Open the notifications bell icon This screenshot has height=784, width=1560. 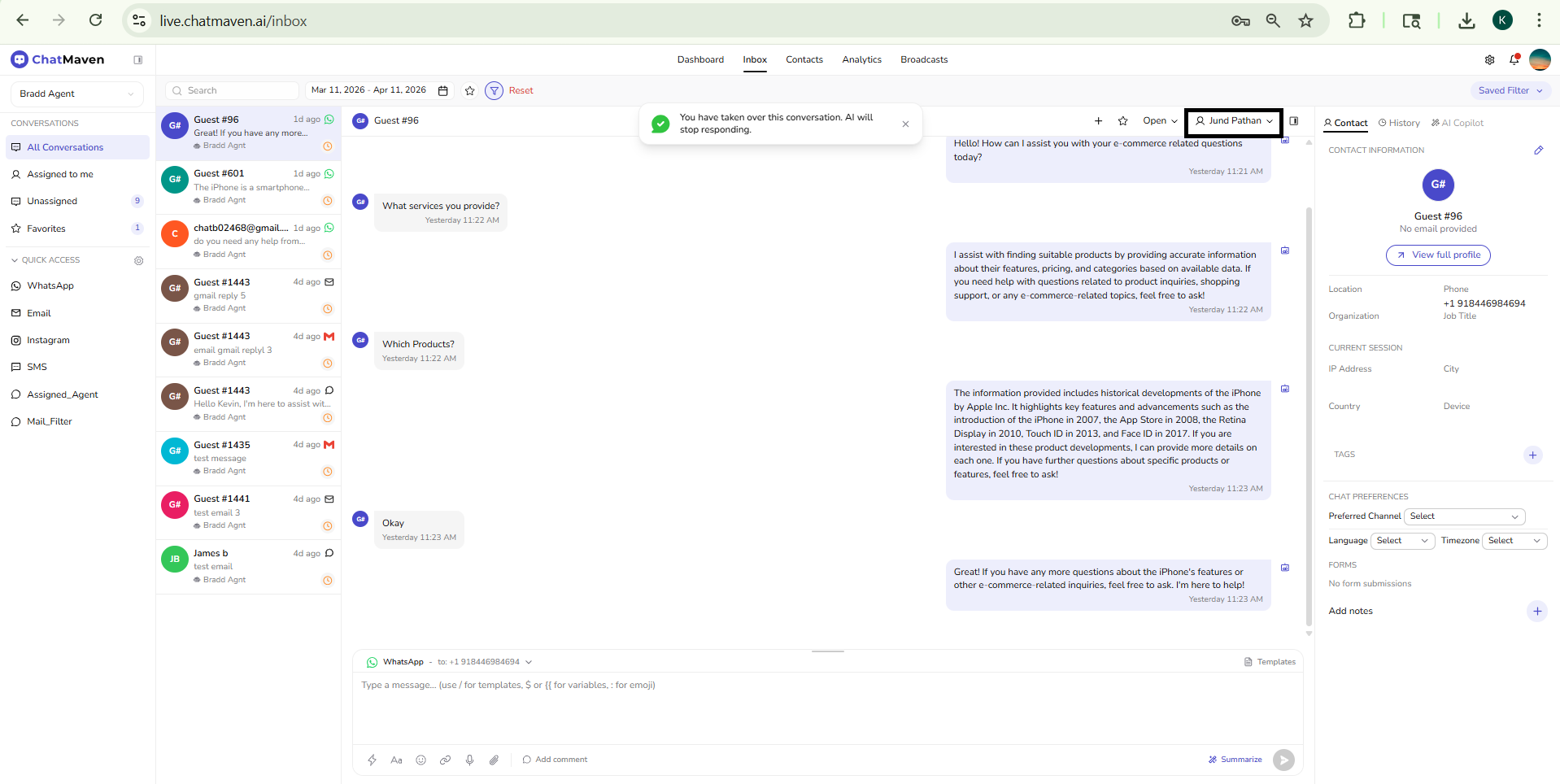[1514, 59]
